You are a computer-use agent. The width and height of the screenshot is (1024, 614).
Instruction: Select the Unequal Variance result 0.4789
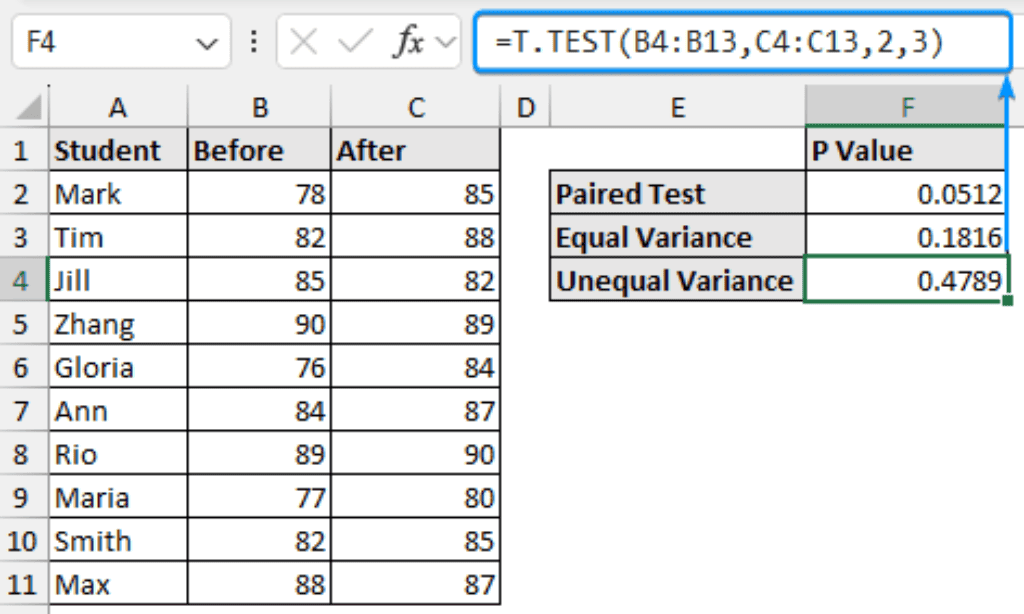click(906, 280)
